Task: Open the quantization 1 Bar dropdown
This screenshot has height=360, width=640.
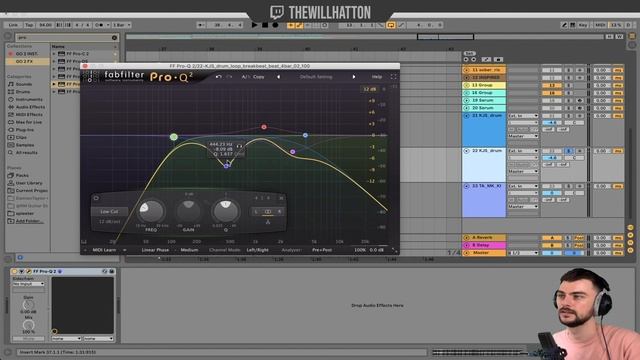Action: point(122,25)
